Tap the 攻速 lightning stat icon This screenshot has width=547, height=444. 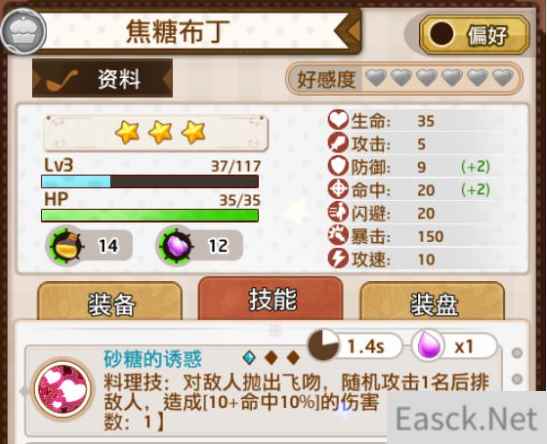[338, 258]
